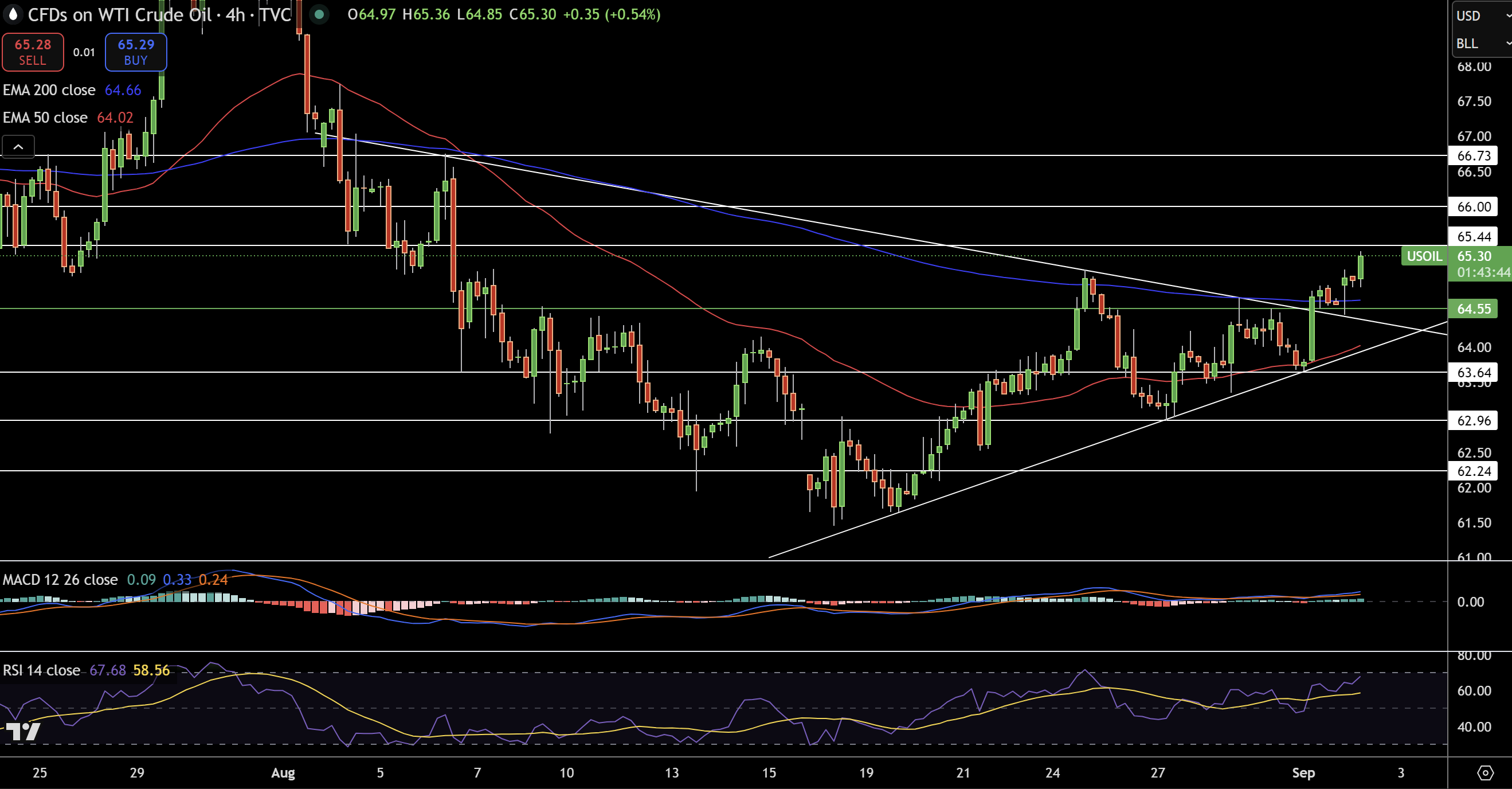The image size is (1512, 789).
Task: Click the SELL 65.28 button
Action: pos(33,52)
